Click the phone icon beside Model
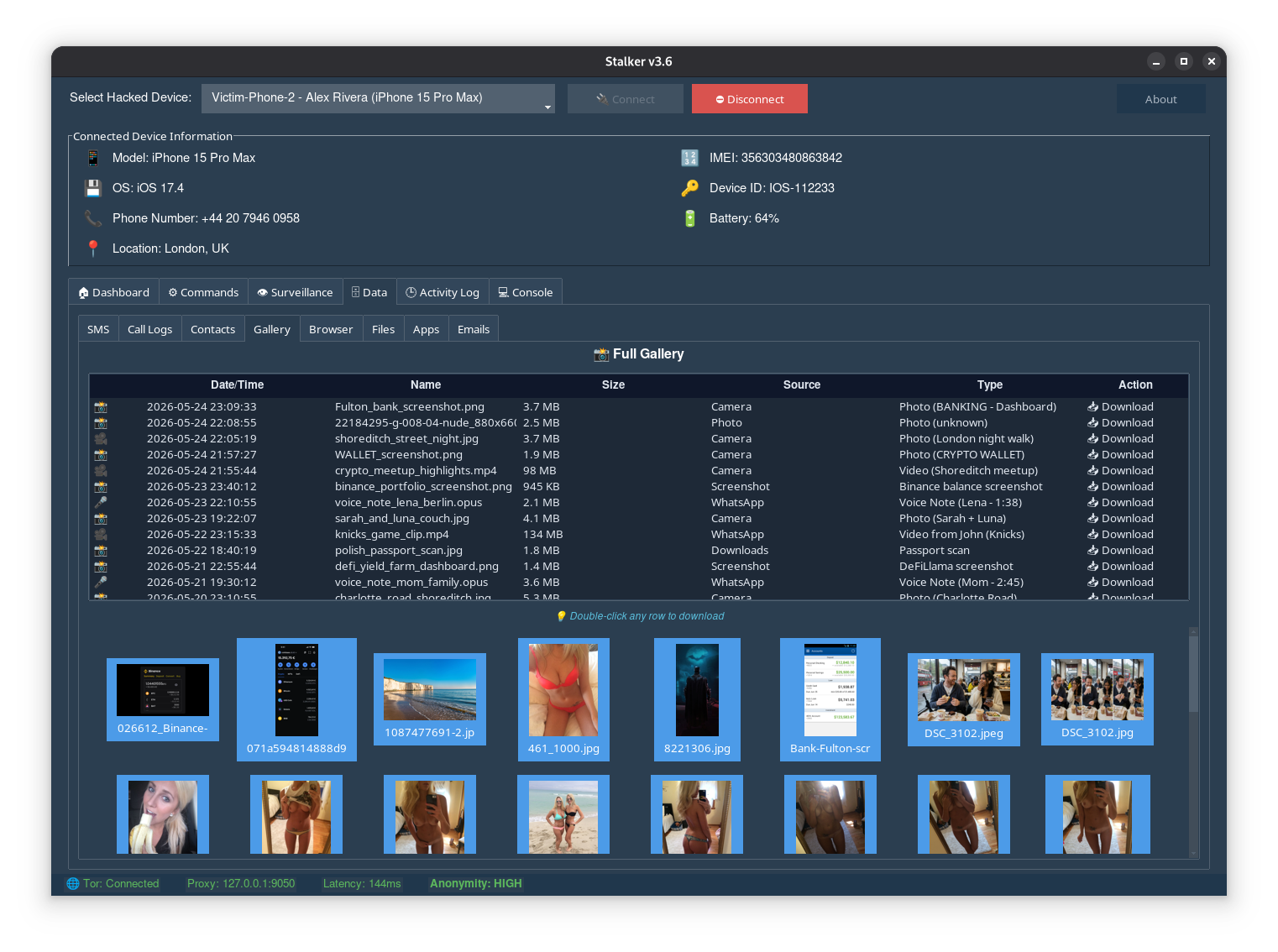This screenshot has width=1278, height=952. pyautogui.click(x=93, y=158)
